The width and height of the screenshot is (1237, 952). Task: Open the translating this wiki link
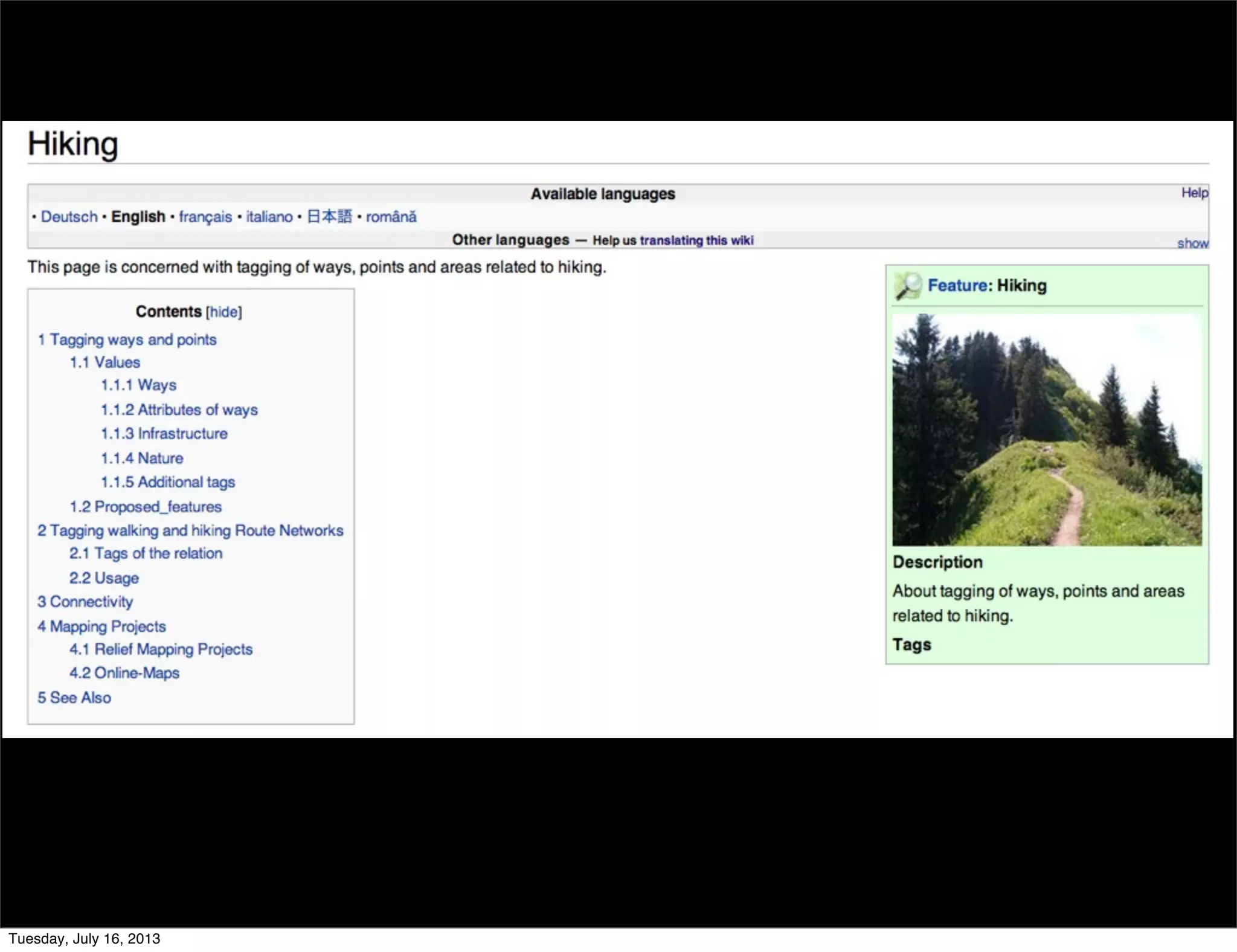[696, 240]
